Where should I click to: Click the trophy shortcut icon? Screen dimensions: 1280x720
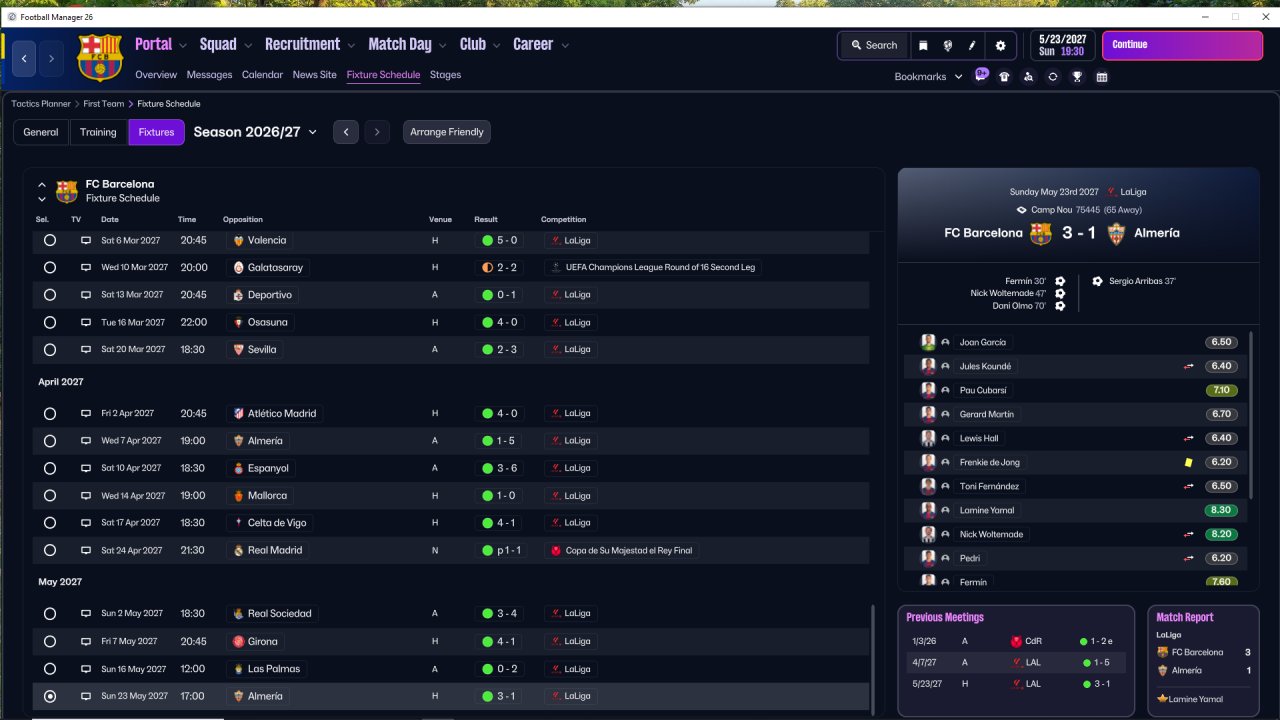1077,77
